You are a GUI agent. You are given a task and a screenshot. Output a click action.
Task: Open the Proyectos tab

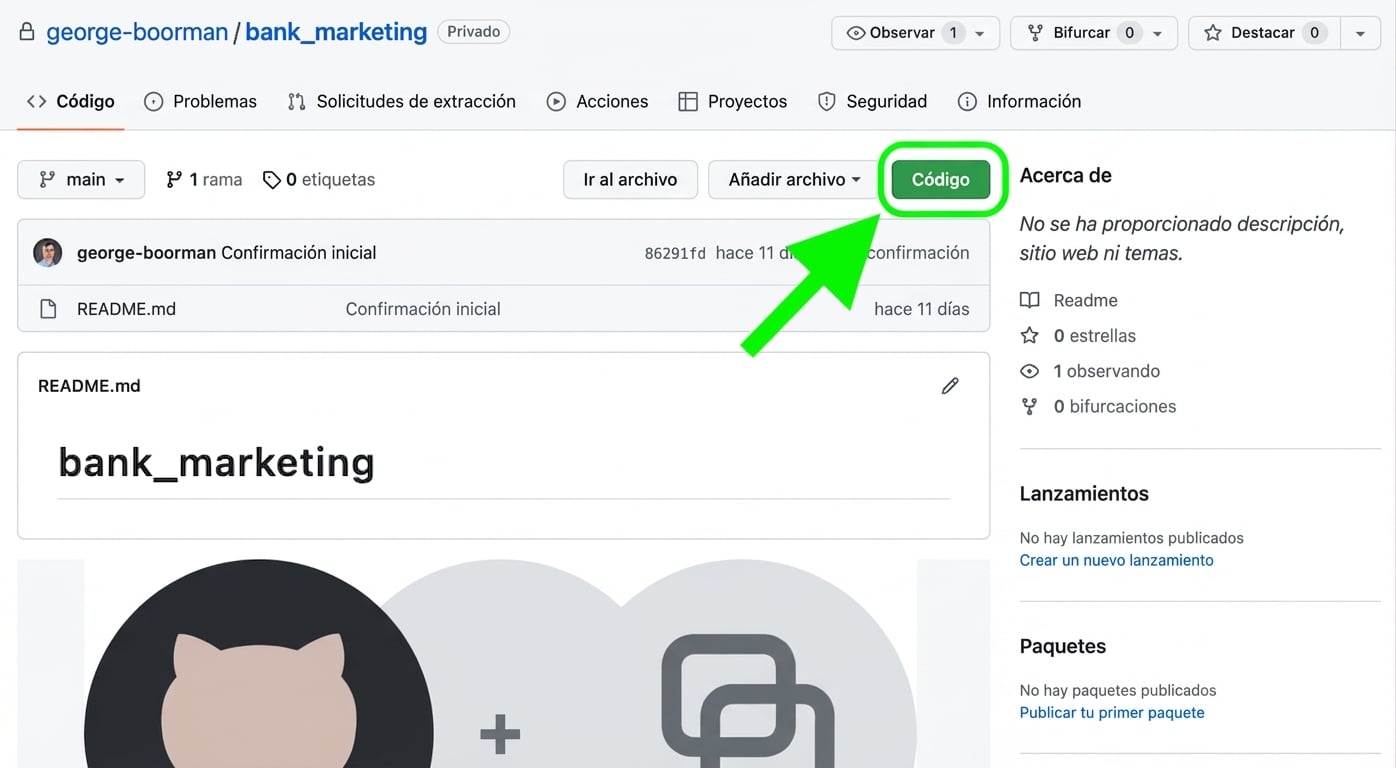pyautogui.click(x=733, y=101)
